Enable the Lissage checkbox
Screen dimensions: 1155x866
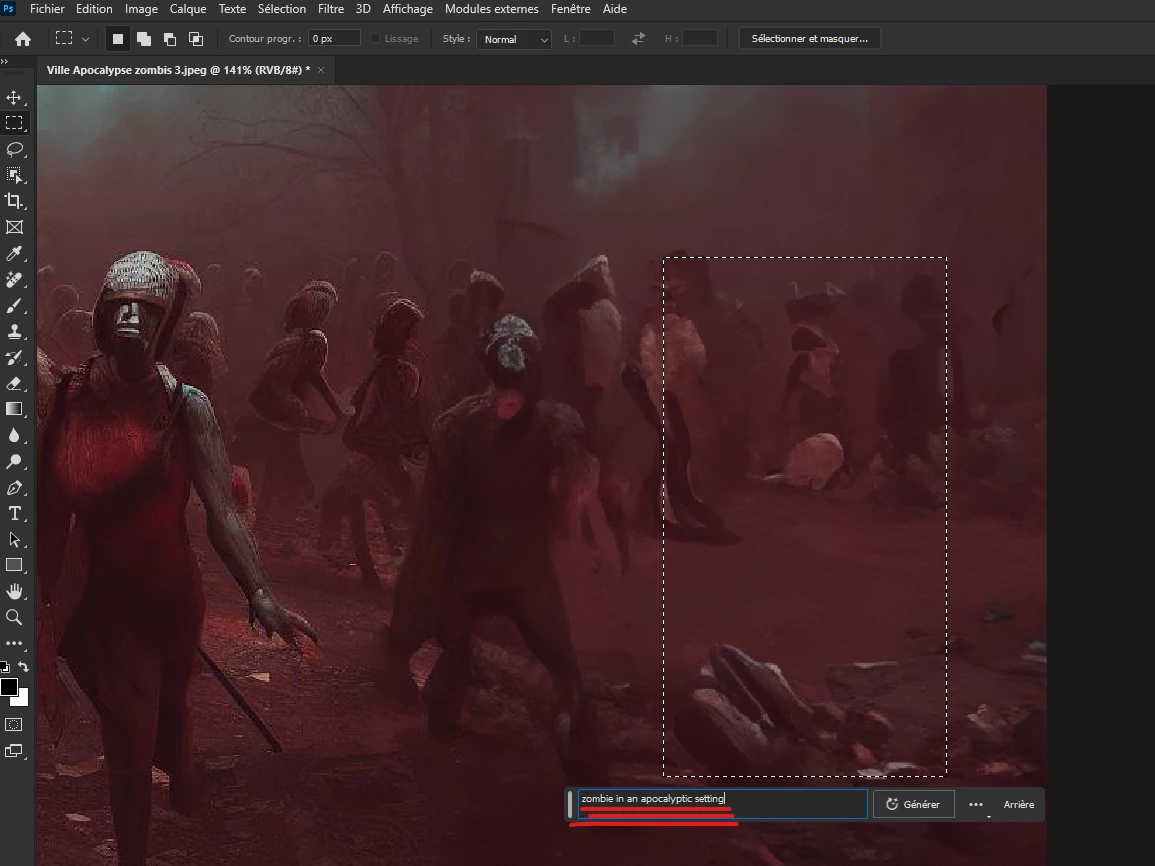pyautogui.click(x=376, y=39)
